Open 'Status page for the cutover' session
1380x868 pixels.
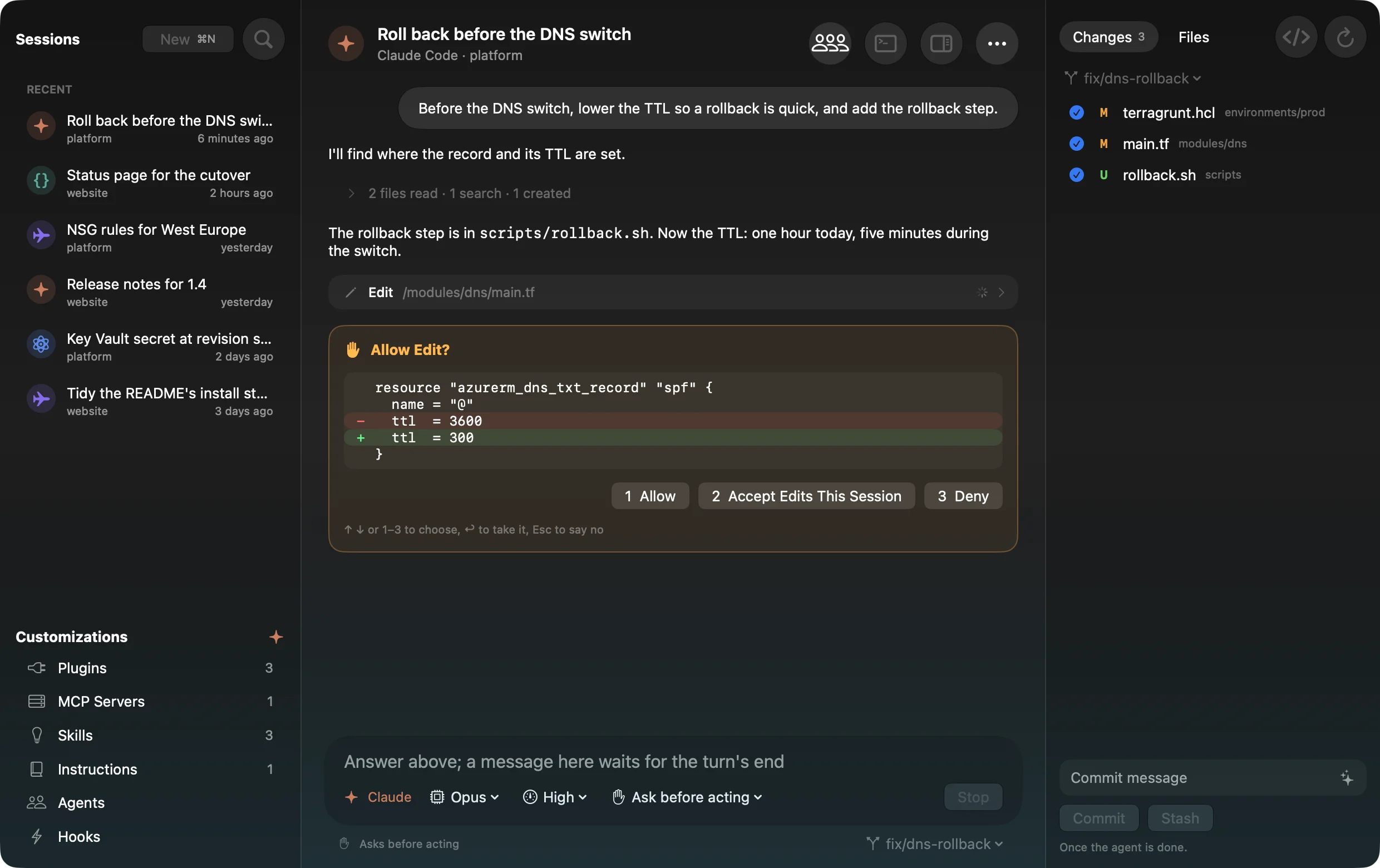tap(150, 183)
